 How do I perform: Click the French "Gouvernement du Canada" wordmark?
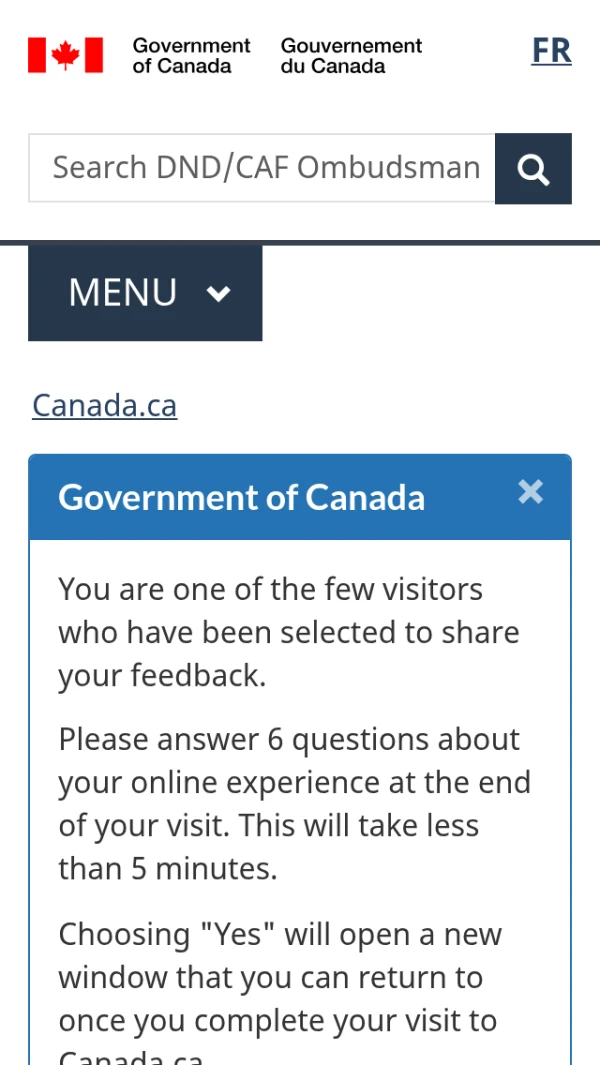pos(351,56)
